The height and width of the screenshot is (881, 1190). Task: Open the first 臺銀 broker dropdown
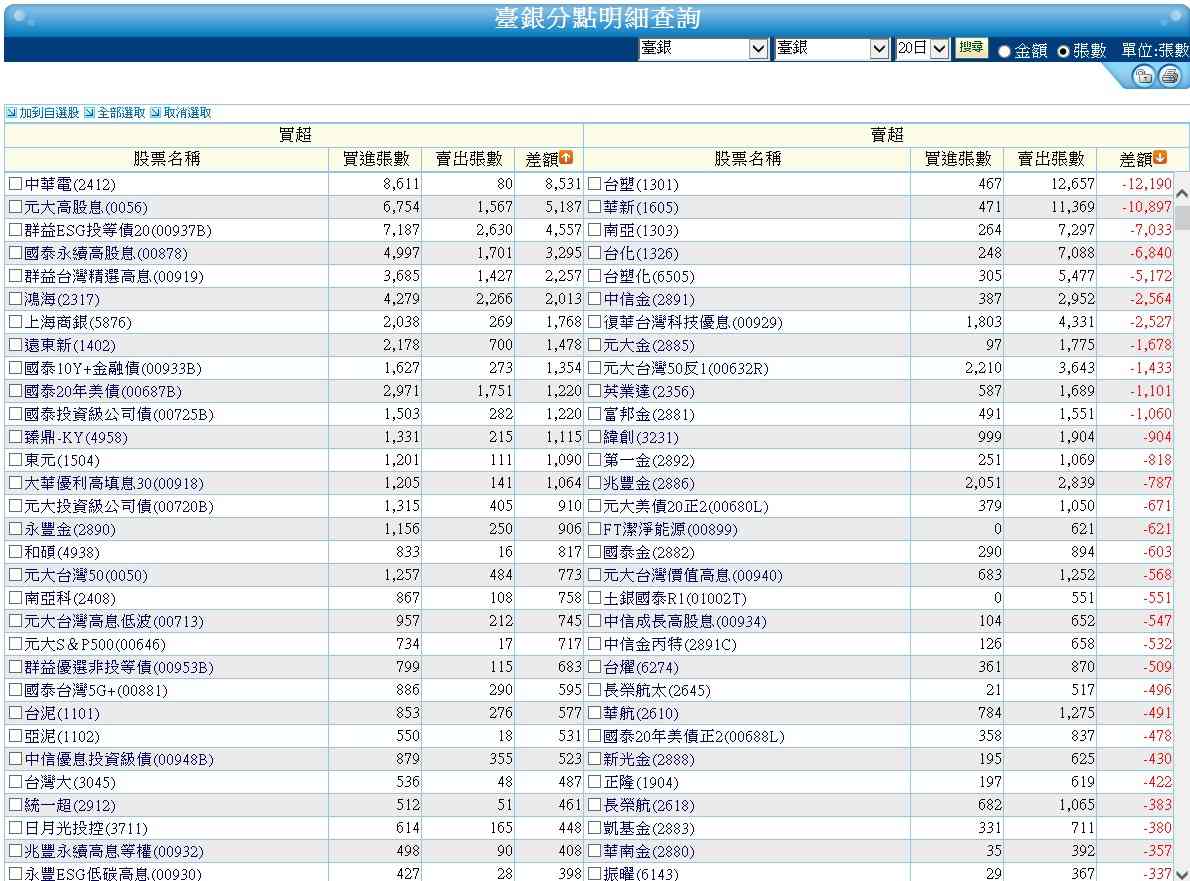click(704, 49)
